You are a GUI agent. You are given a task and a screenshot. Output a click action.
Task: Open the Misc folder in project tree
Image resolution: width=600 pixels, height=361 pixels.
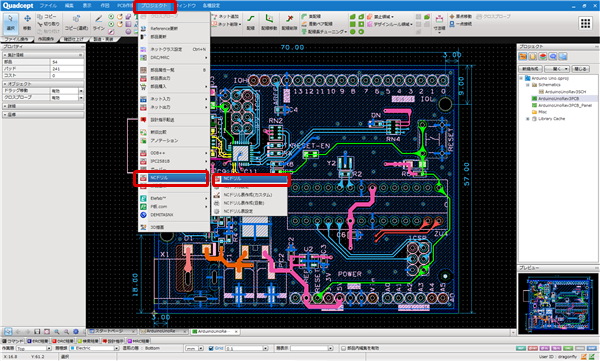(542, 112)
